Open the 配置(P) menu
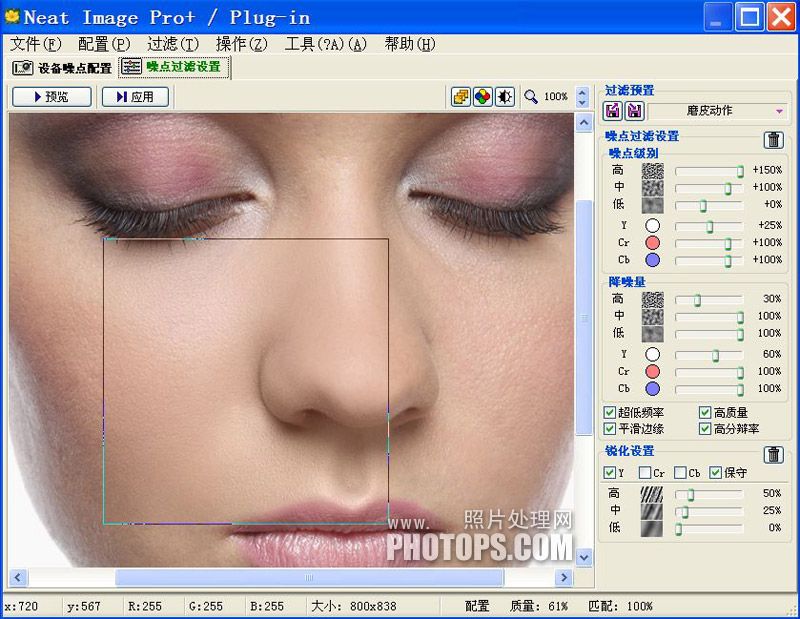The height and width of the screenshot is (619, 800). 104,44
